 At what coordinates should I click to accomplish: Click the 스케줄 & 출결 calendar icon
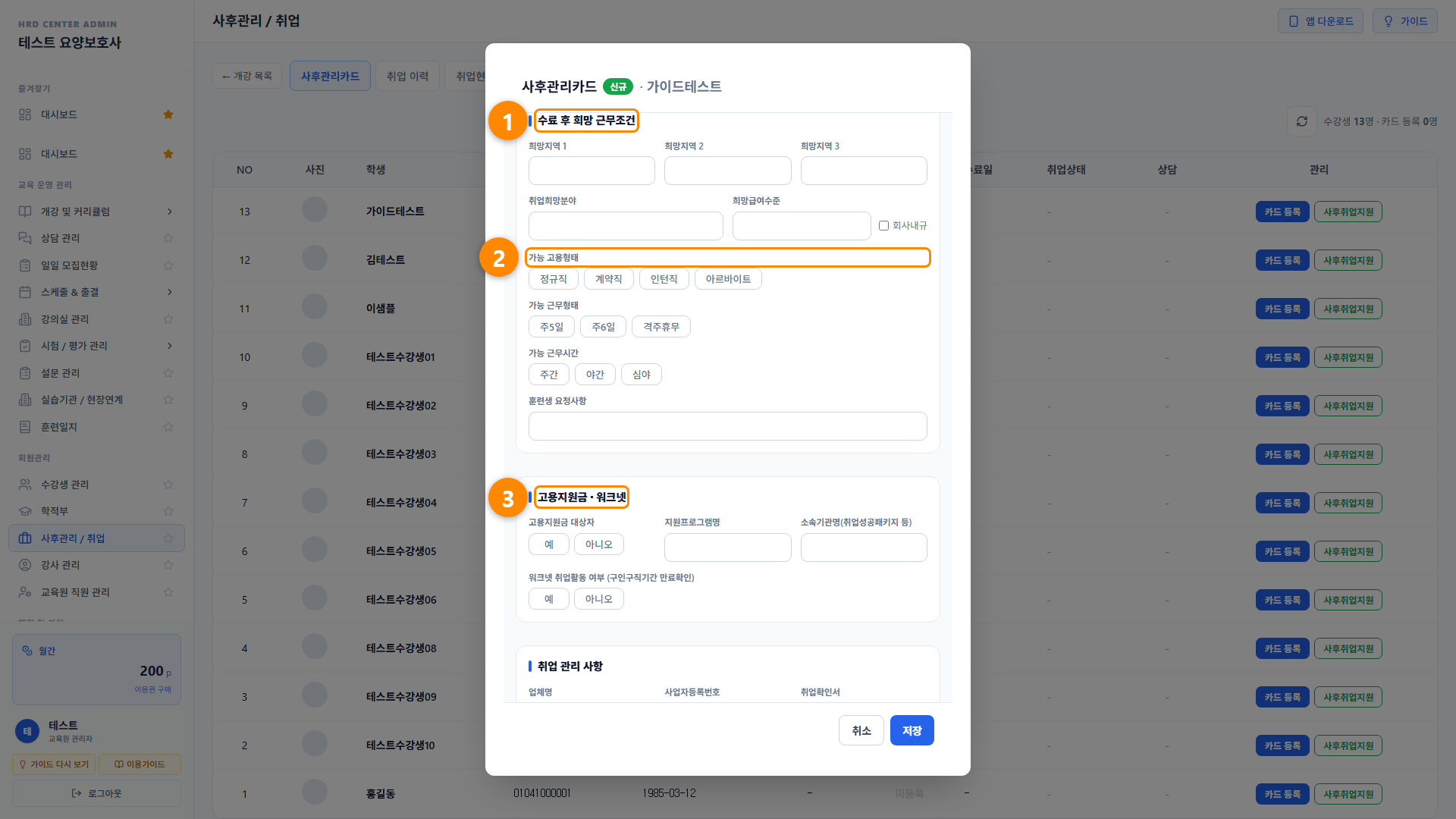click(25, 292)
